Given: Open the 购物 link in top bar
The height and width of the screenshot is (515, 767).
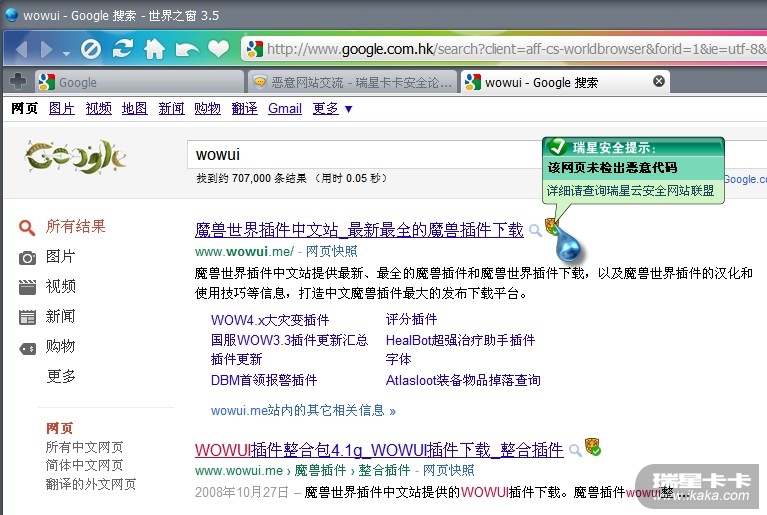Looking at the screenshot, I should [207, 108].
